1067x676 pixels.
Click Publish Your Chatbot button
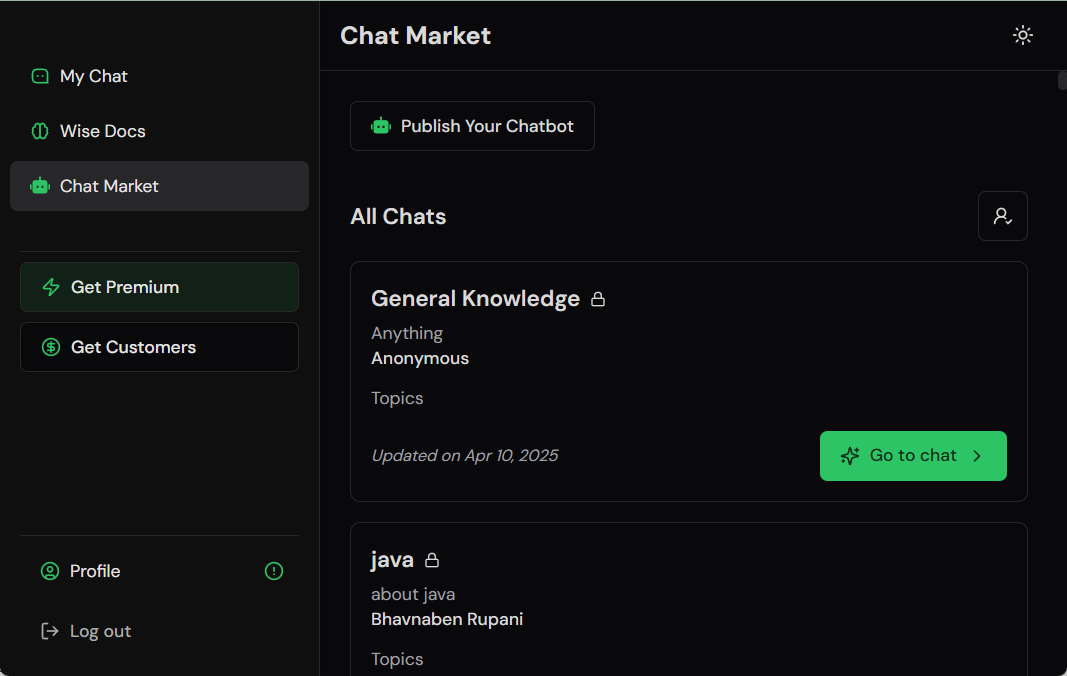point(472,126)
